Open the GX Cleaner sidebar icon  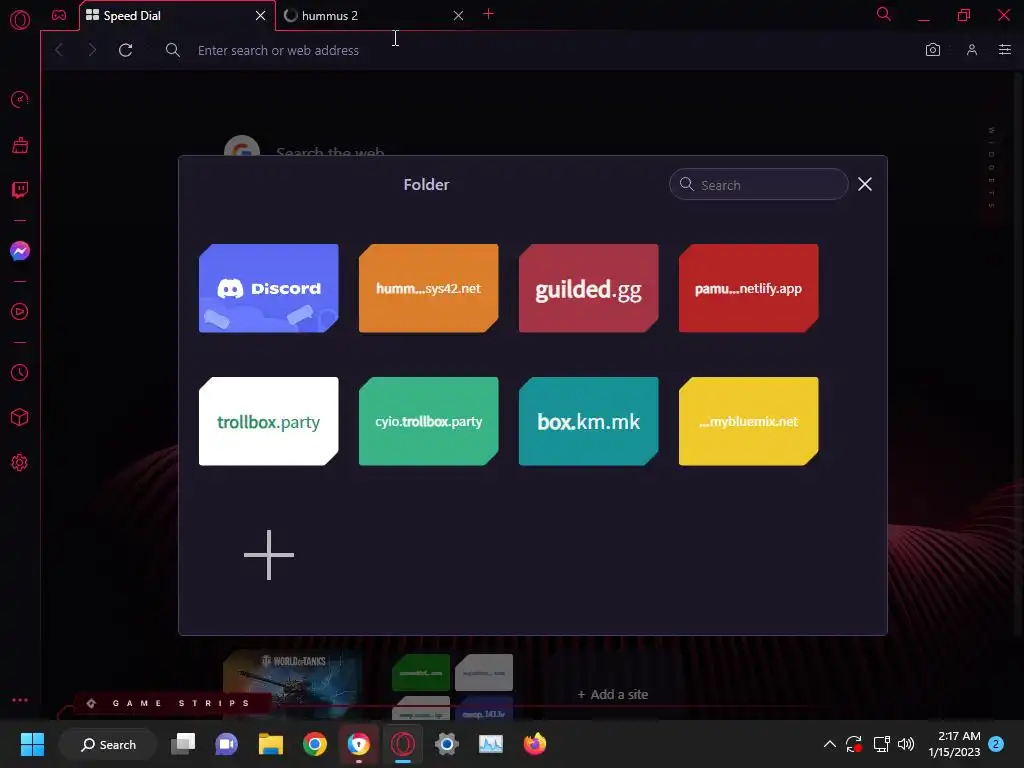(20, 145)
